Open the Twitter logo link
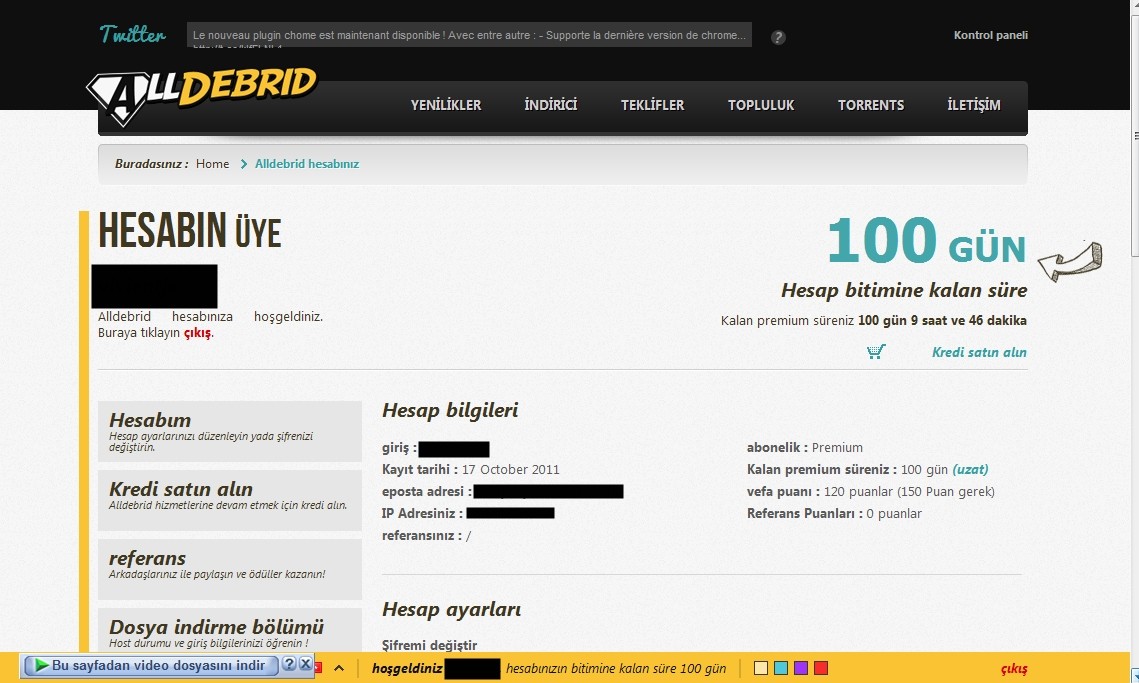The height and width of the screenshot is (683, 1139). coord(132,34)
